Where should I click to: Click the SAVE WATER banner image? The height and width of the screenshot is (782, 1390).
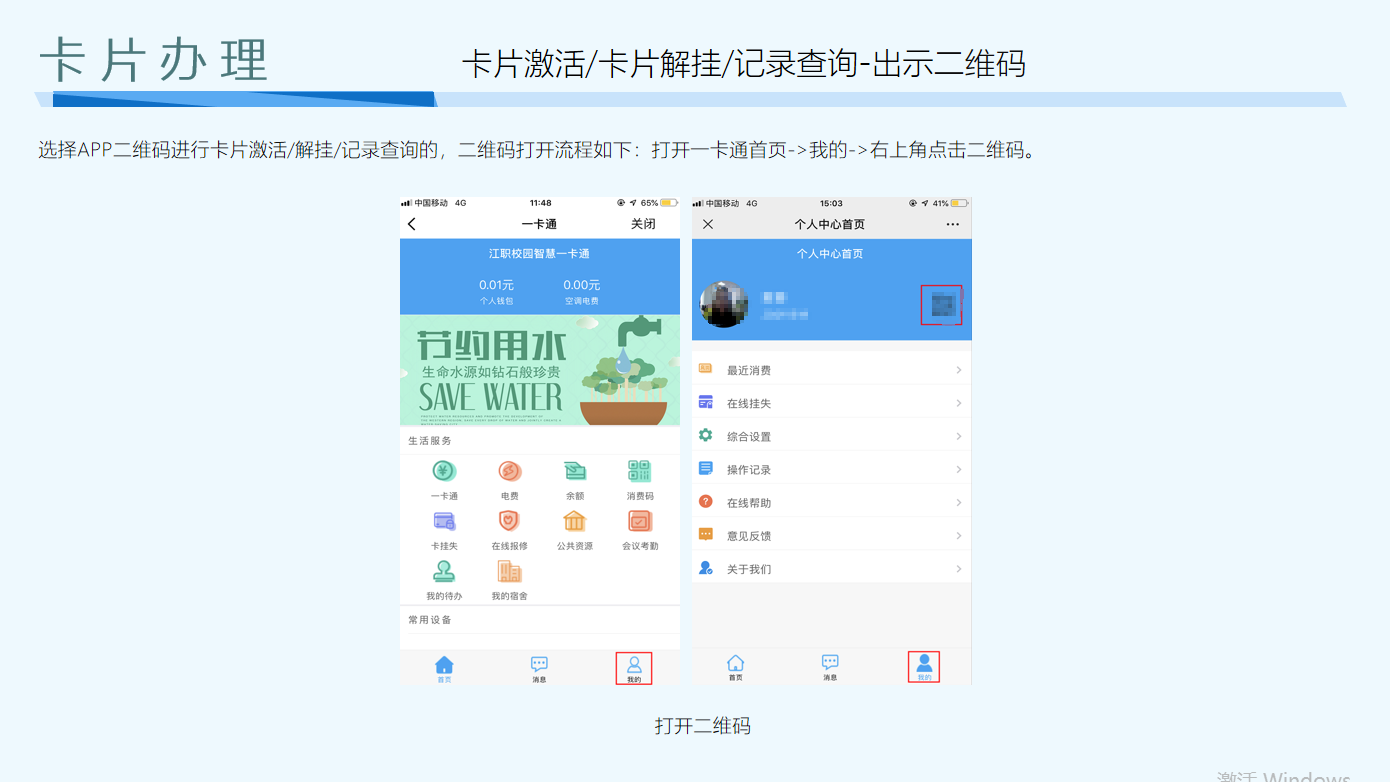pyautogui.click(x=540, y=371)
